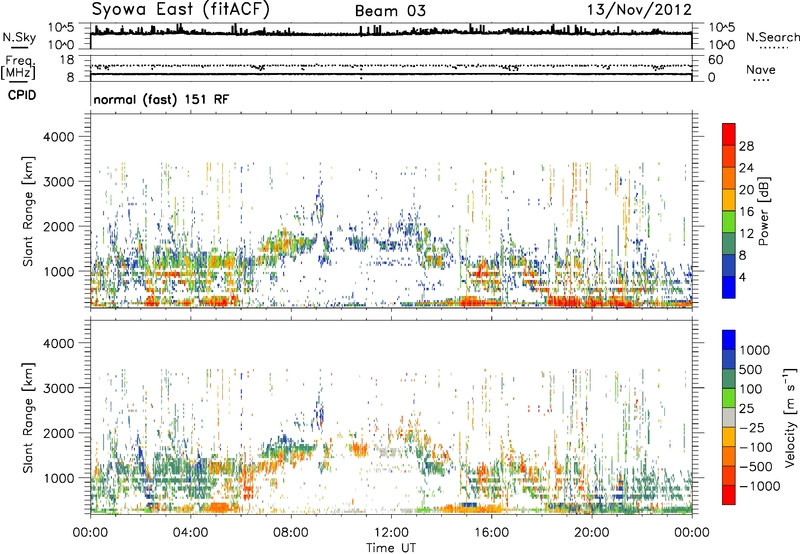Click the 'Slant Range [km]' label of the velocity panel

28,418
